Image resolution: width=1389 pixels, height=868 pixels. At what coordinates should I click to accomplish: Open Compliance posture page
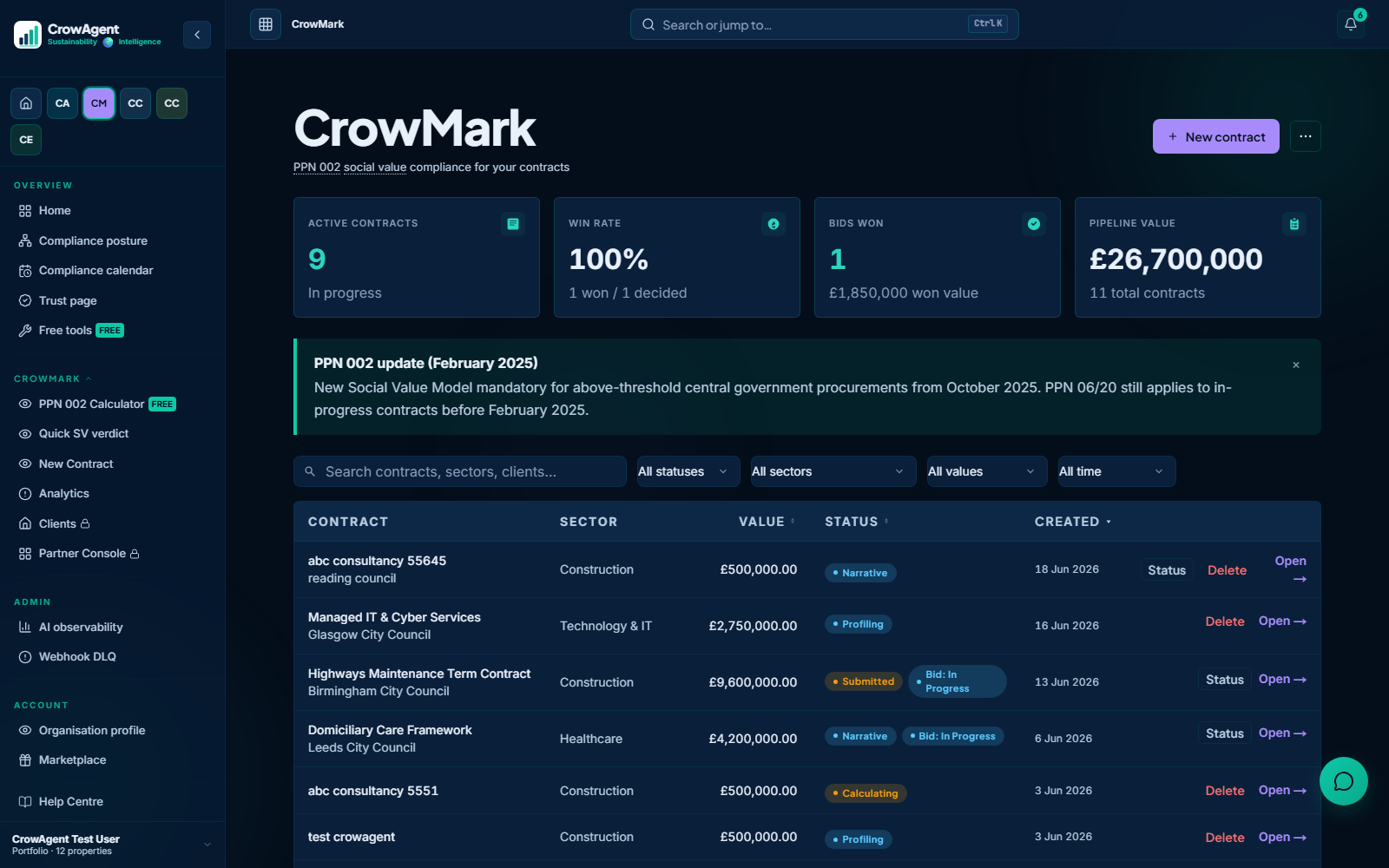[x=93, y=241]
